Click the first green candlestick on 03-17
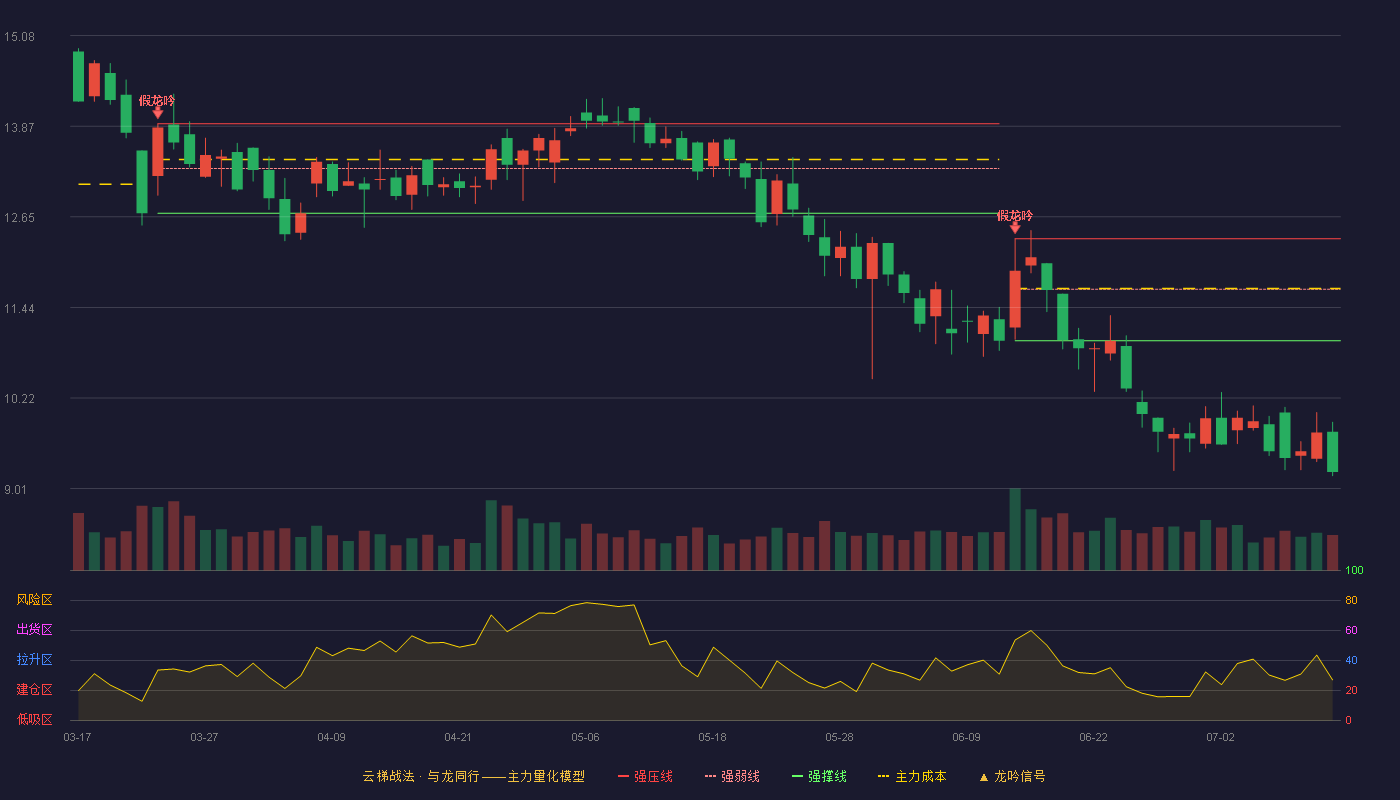The width and height of the screenshot is (1400, 800). tap(78, 76)
